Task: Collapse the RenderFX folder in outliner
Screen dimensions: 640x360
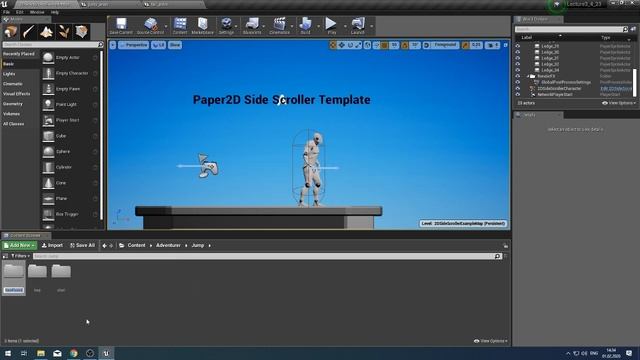Action: [528, 76]
